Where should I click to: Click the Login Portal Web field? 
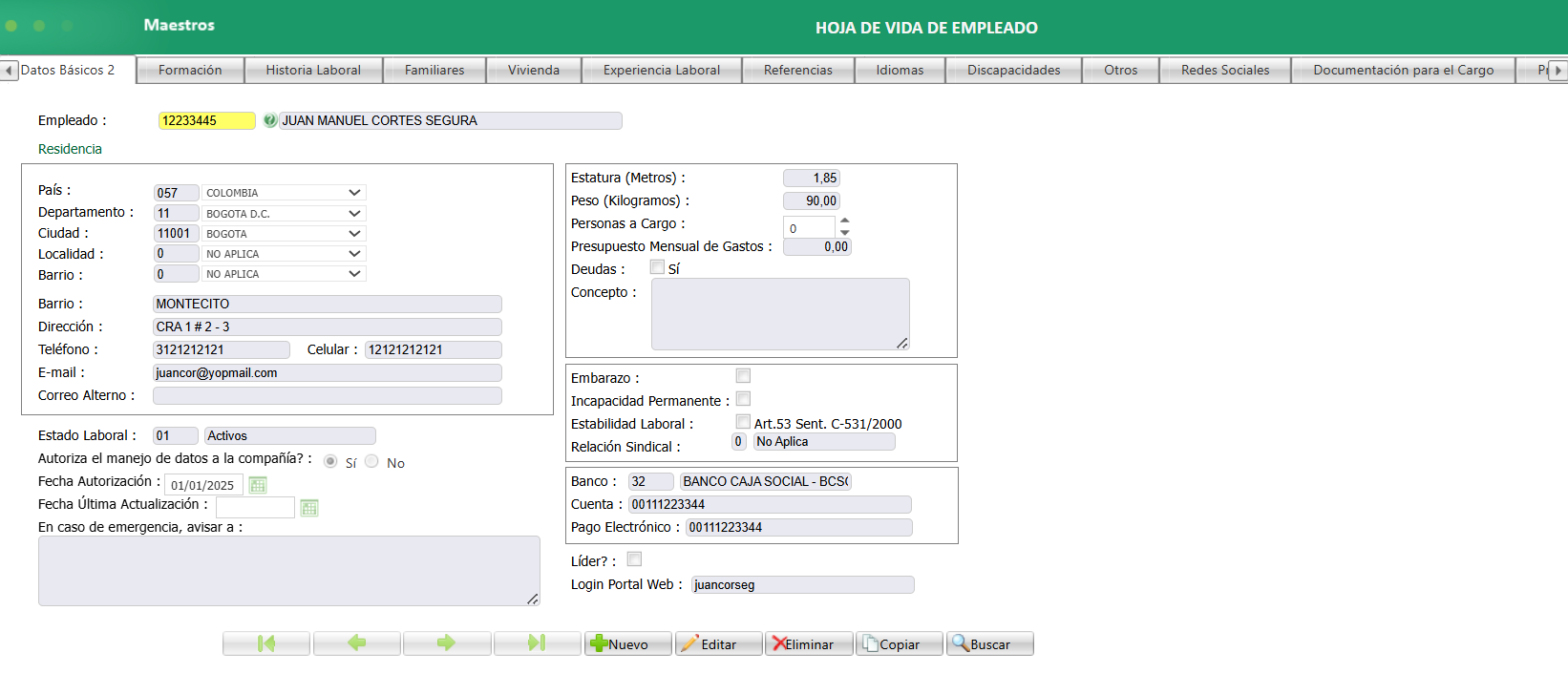click(803, 584)
